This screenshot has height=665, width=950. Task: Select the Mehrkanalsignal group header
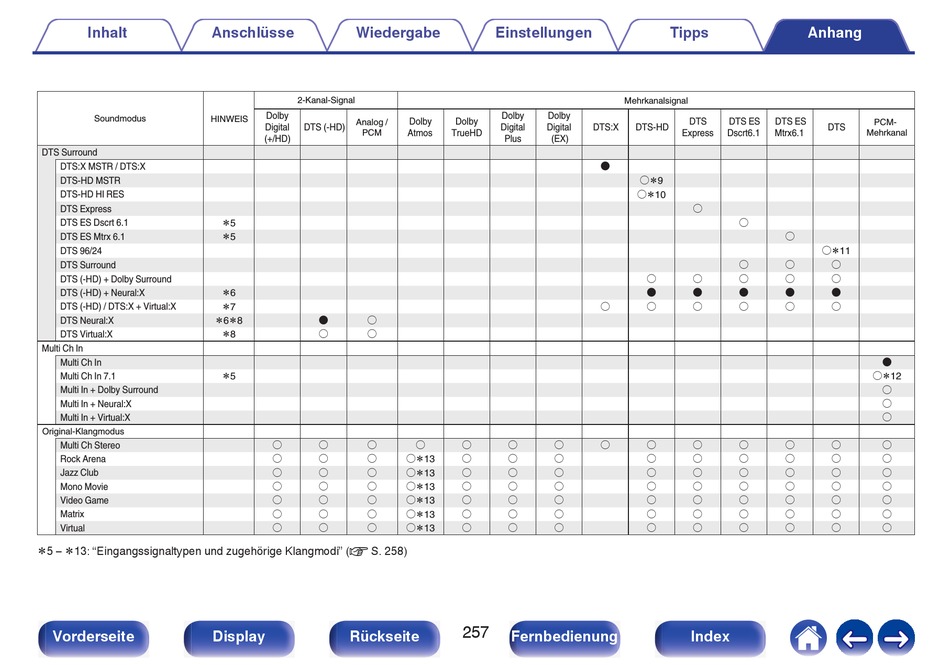pyautogui.click(x=656, y=101)
